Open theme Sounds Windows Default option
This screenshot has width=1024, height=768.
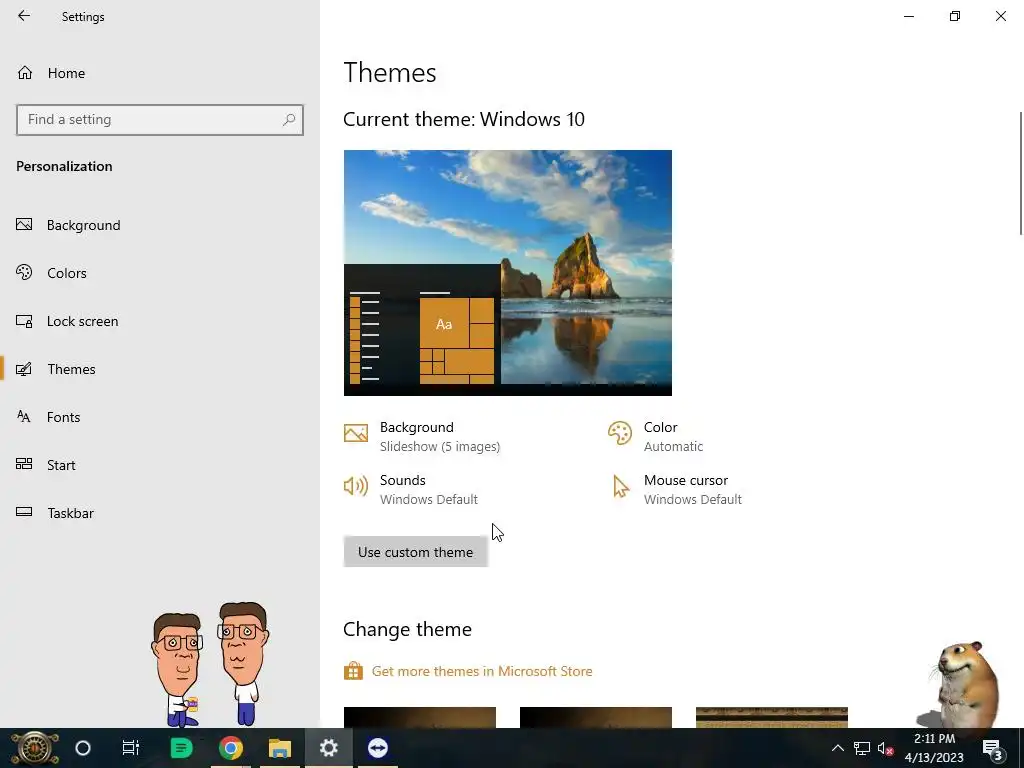[x=411, y=489]
